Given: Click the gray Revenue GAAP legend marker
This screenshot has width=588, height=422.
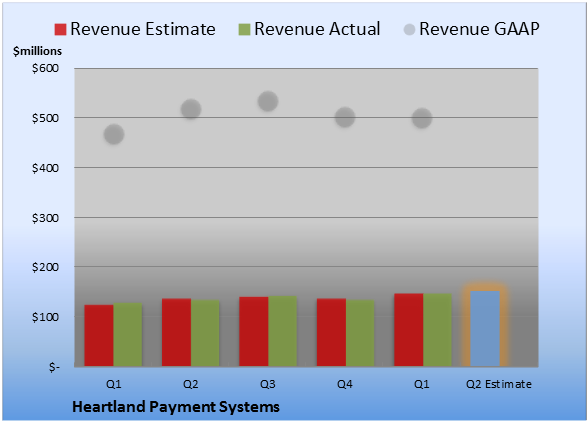Looking at the screenshot, I should coord(410,30).
